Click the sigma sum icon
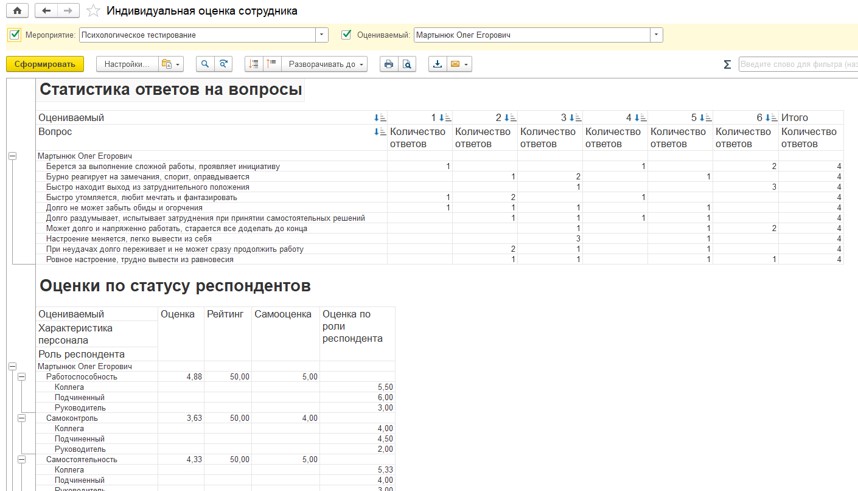The width and height of the screenshot is (858, 491). 727,65
